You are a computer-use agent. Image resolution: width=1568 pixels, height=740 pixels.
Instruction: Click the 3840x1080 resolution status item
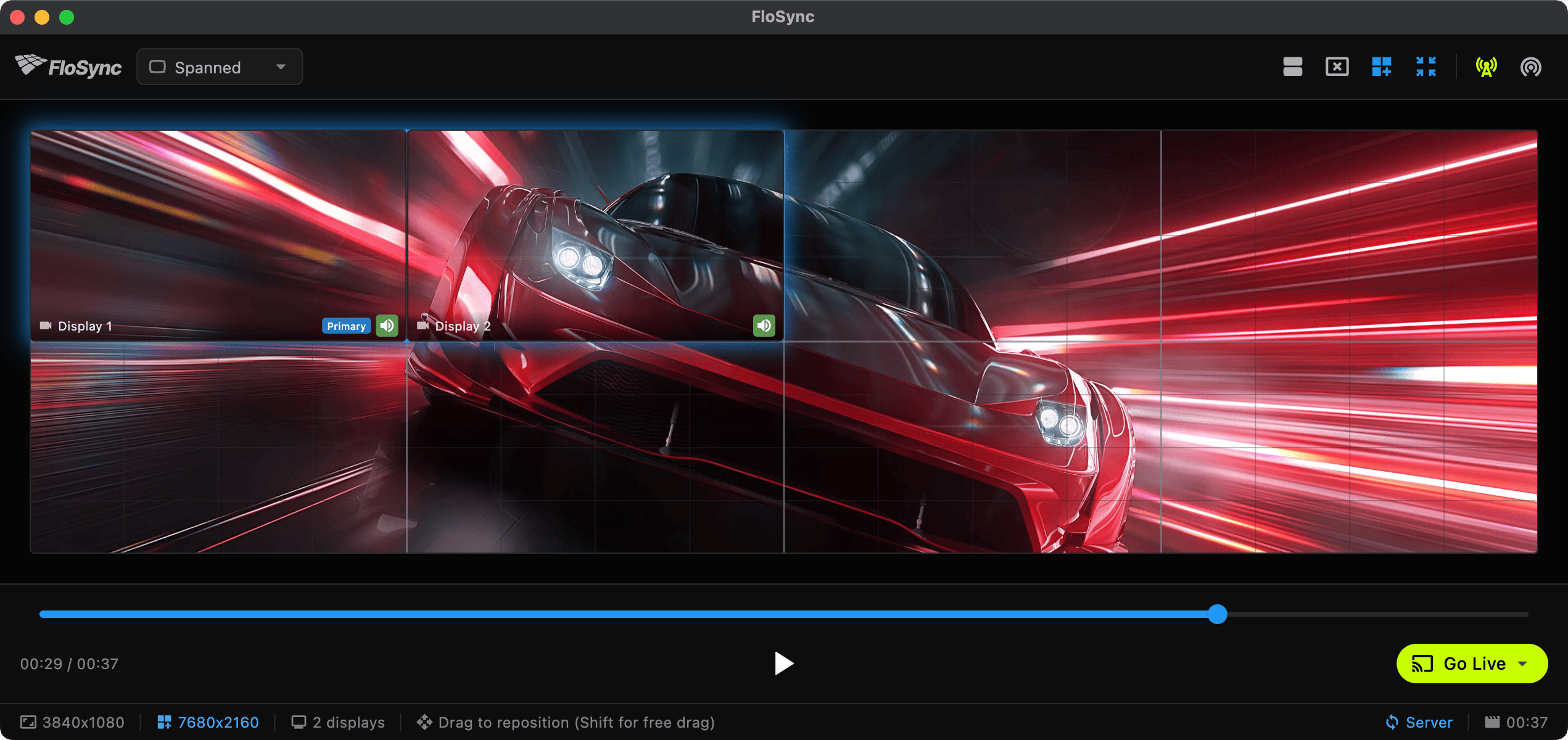point(73,722)
